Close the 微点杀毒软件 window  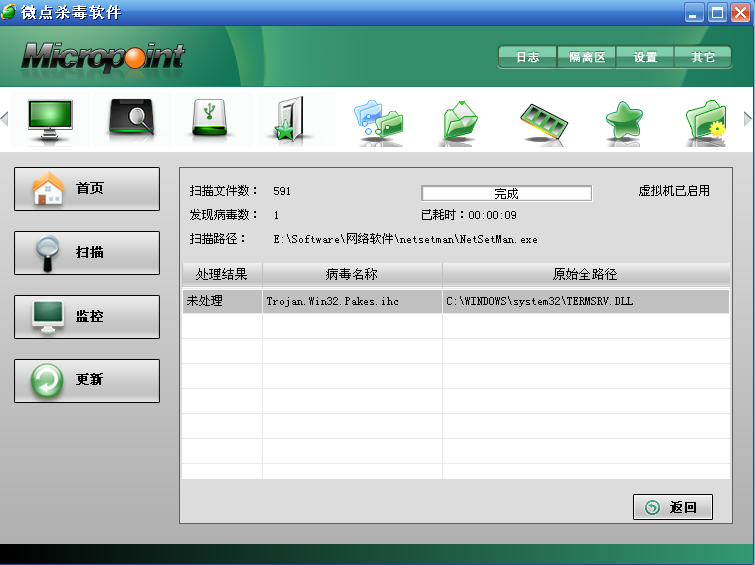click(x=741, y=13)
